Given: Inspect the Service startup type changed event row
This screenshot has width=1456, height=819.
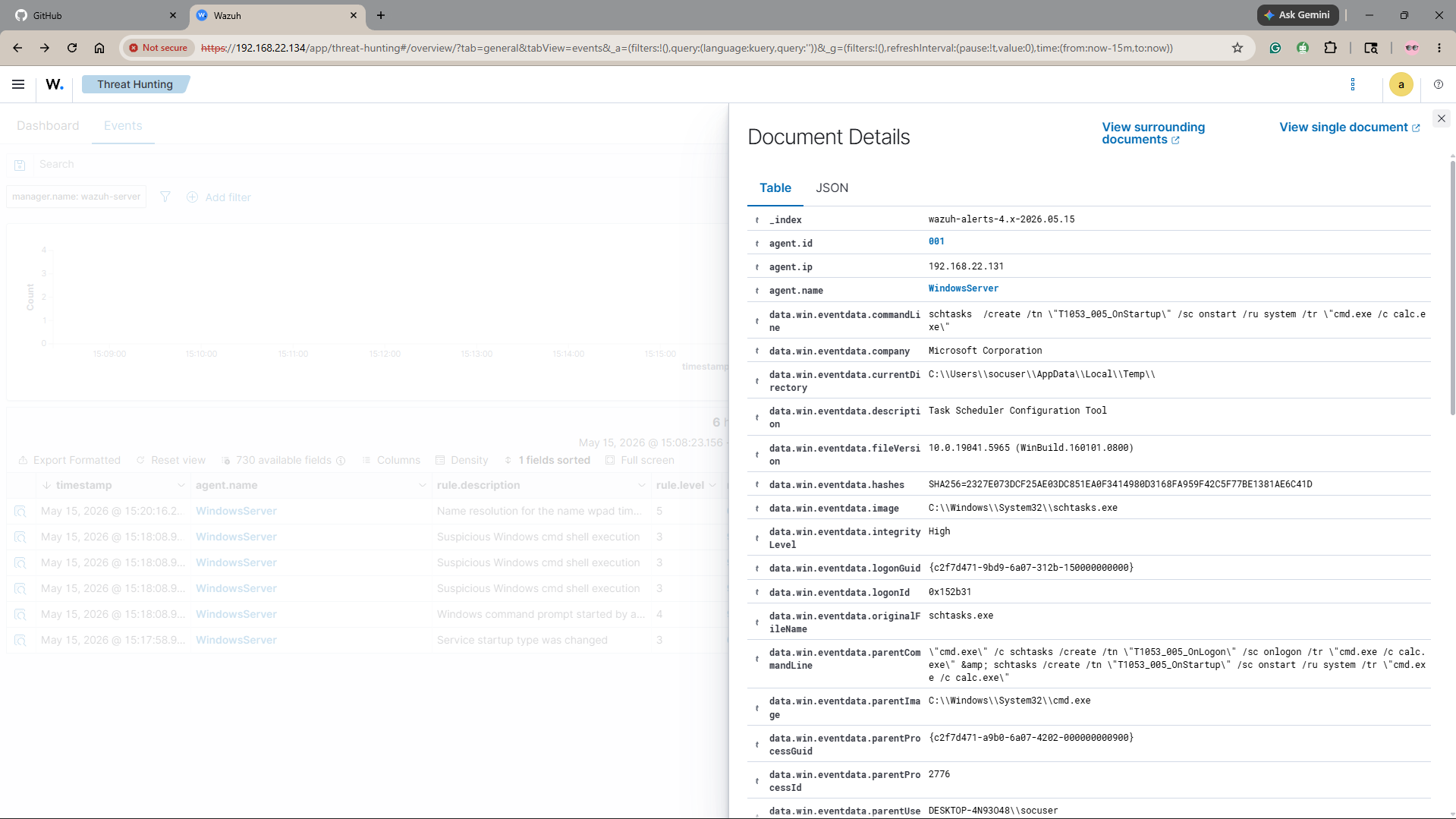Looking at the screenshot, I should point(20,641).
